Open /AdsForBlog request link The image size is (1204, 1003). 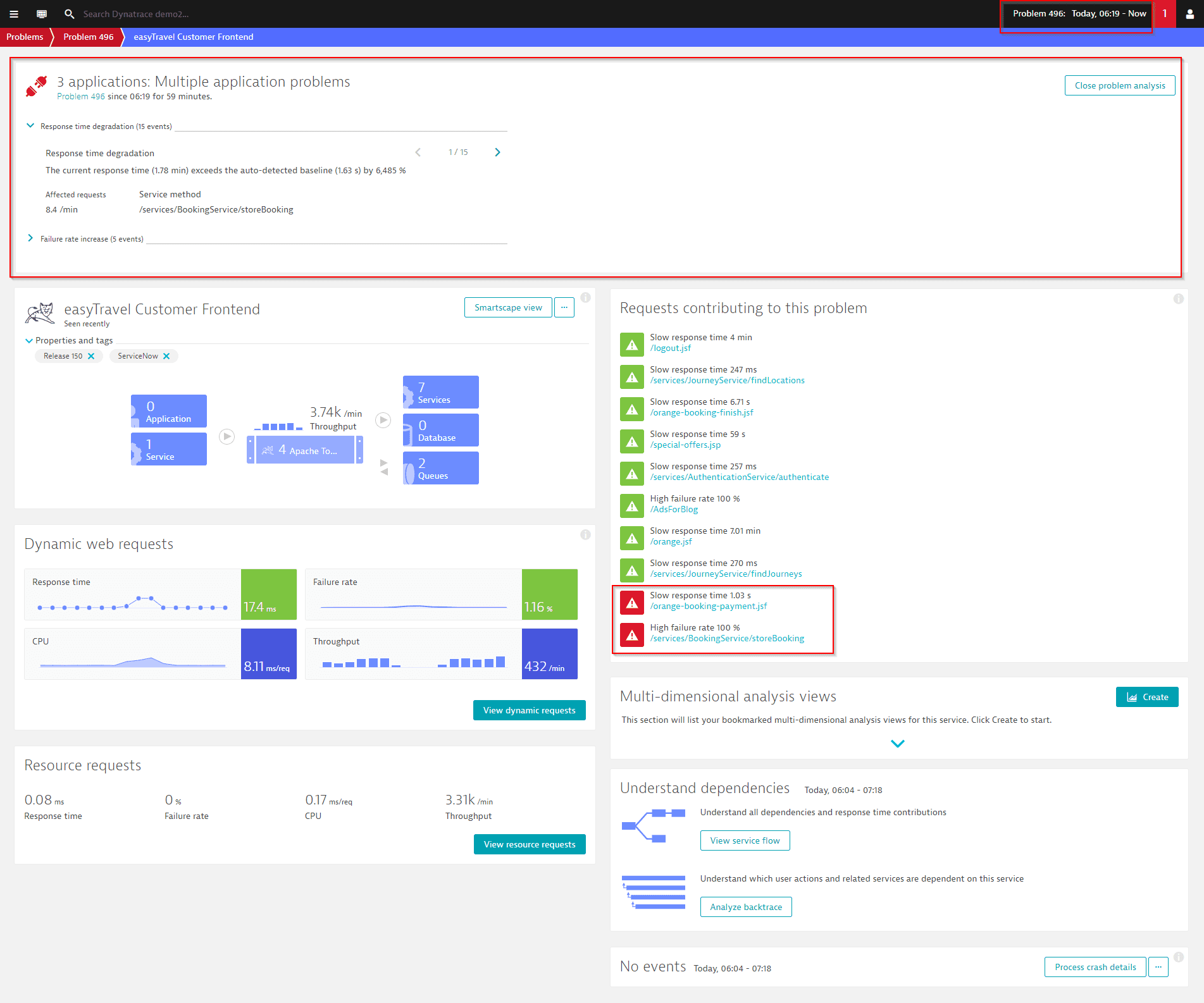[x=674, y=510]
